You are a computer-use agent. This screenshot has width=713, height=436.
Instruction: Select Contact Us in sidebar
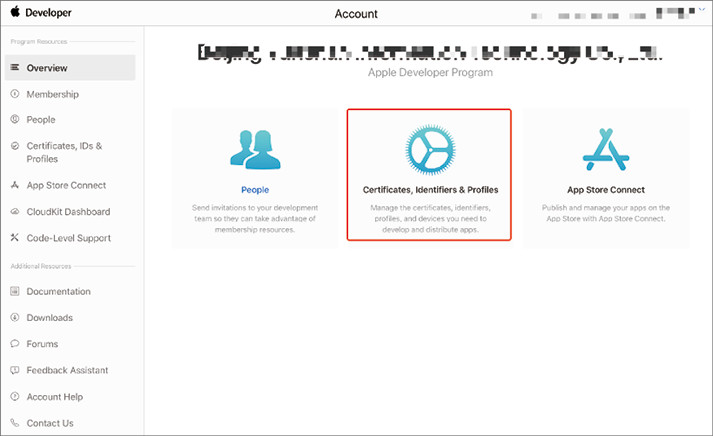[x=50, y=423]
